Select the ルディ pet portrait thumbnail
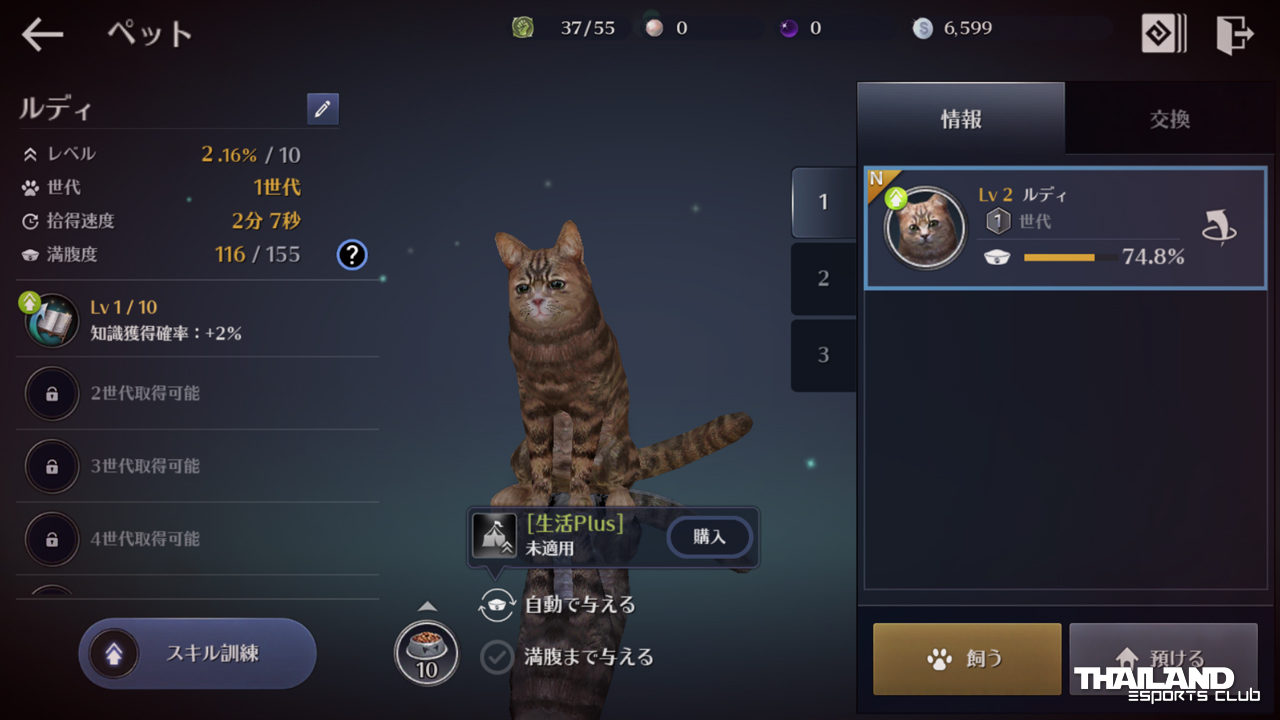1280x720 pixels. click(x=925, y=228)
